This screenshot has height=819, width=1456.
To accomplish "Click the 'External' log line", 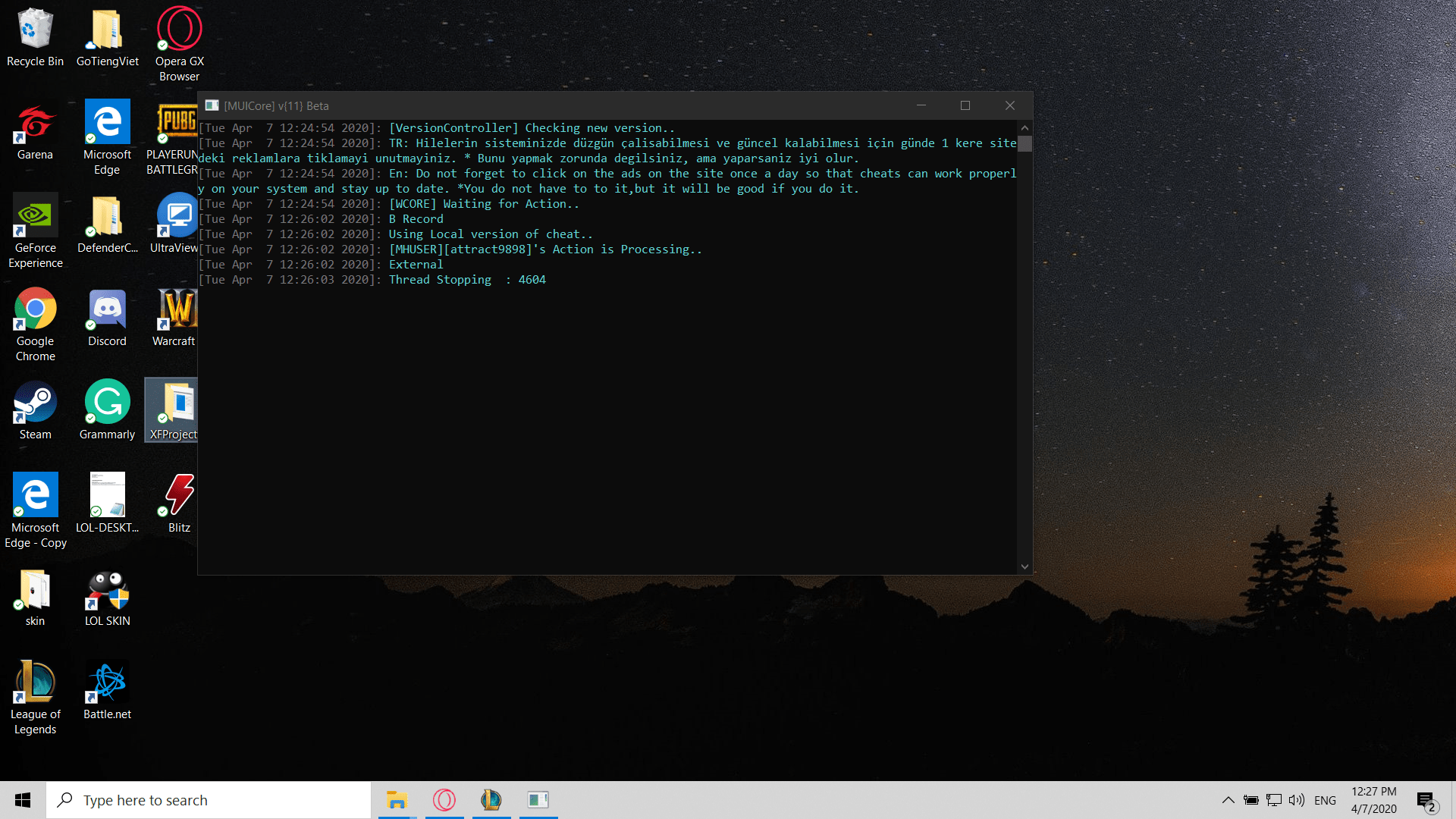I will 416,265.
